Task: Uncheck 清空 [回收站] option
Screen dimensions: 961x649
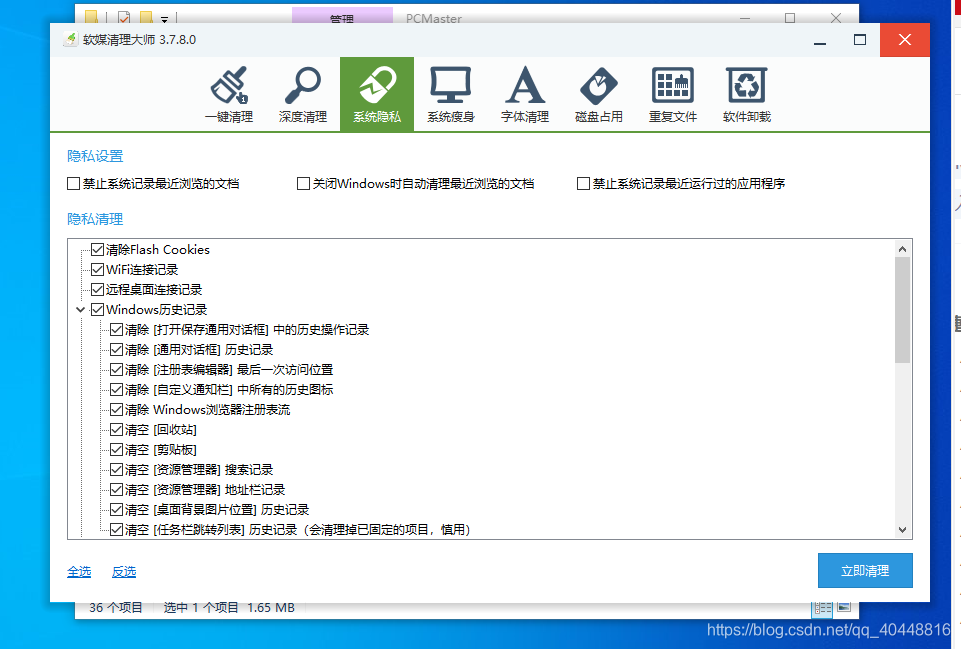Action: [x=116, y=429]
